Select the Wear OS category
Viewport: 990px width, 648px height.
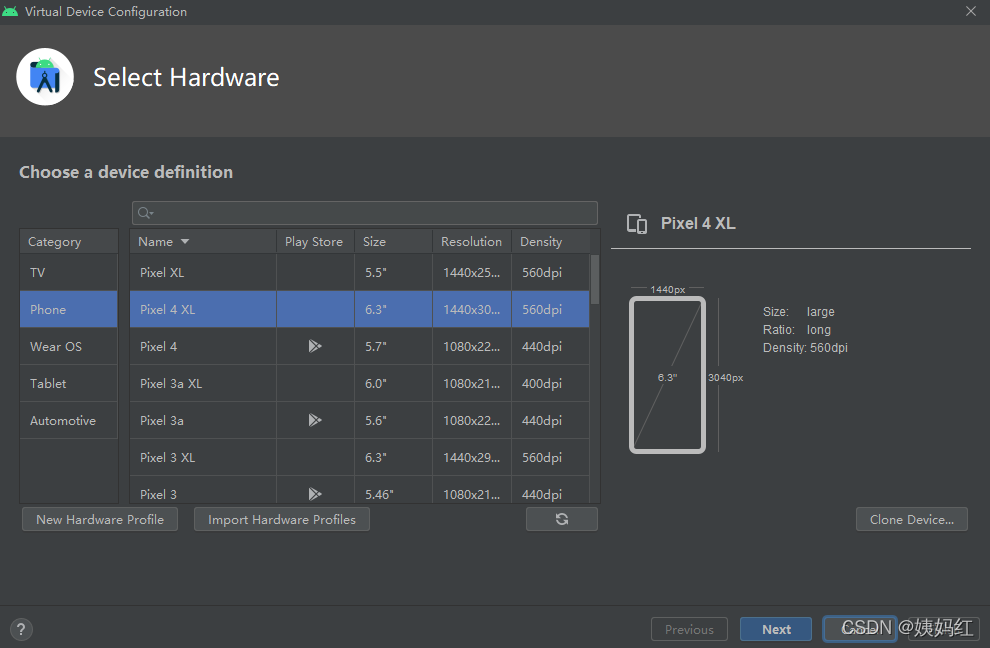69,346
